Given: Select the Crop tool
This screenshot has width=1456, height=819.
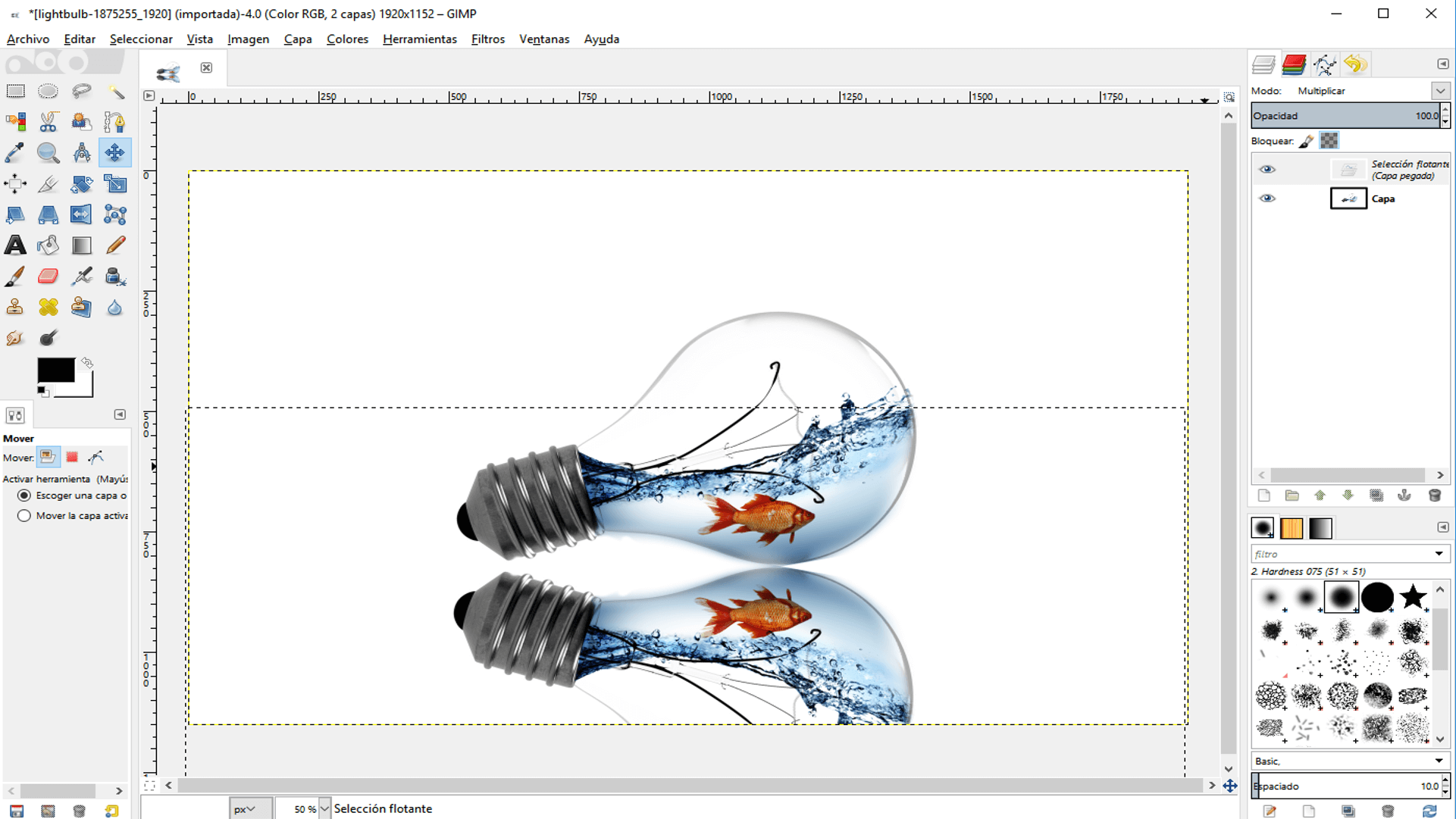Looking at the screenshot, I should pyautogui.click(x=49, y=184).
